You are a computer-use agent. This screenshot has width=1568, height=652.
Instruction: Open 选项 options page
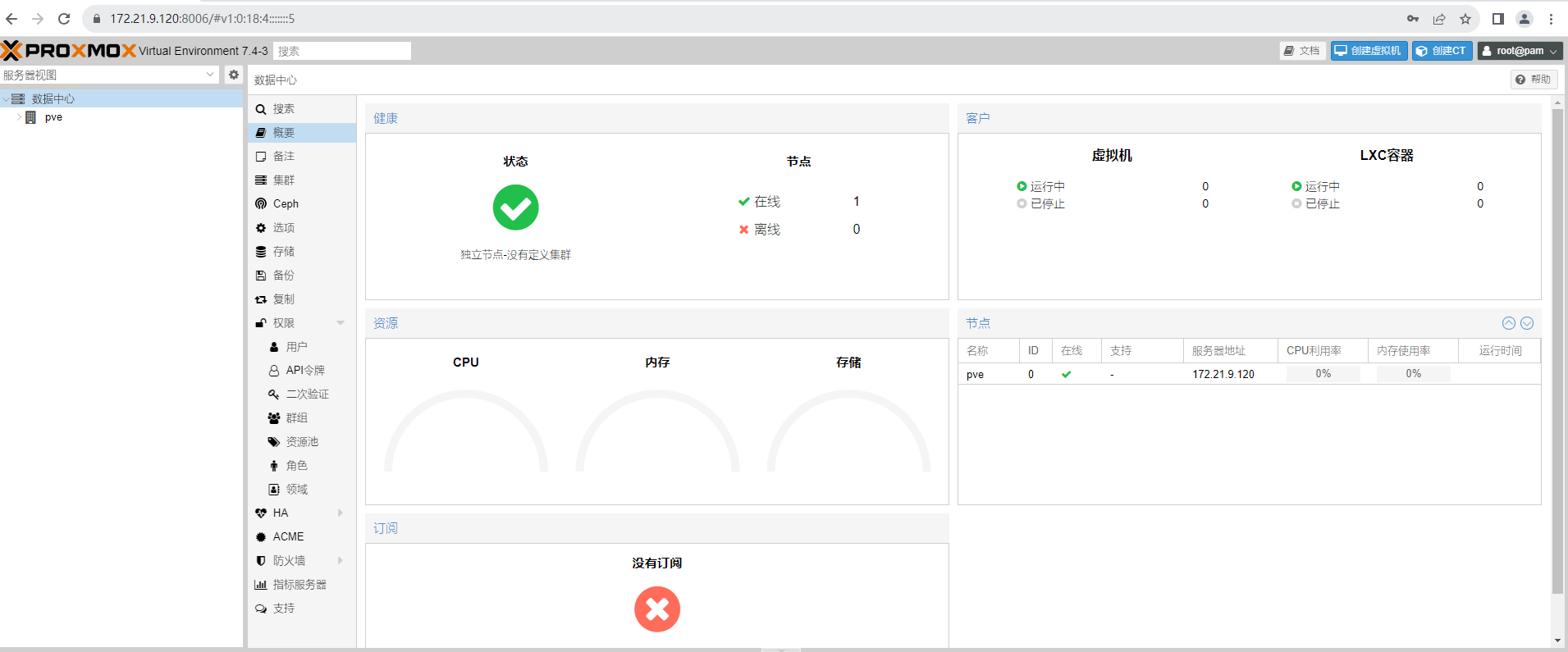tap(302, 228)
